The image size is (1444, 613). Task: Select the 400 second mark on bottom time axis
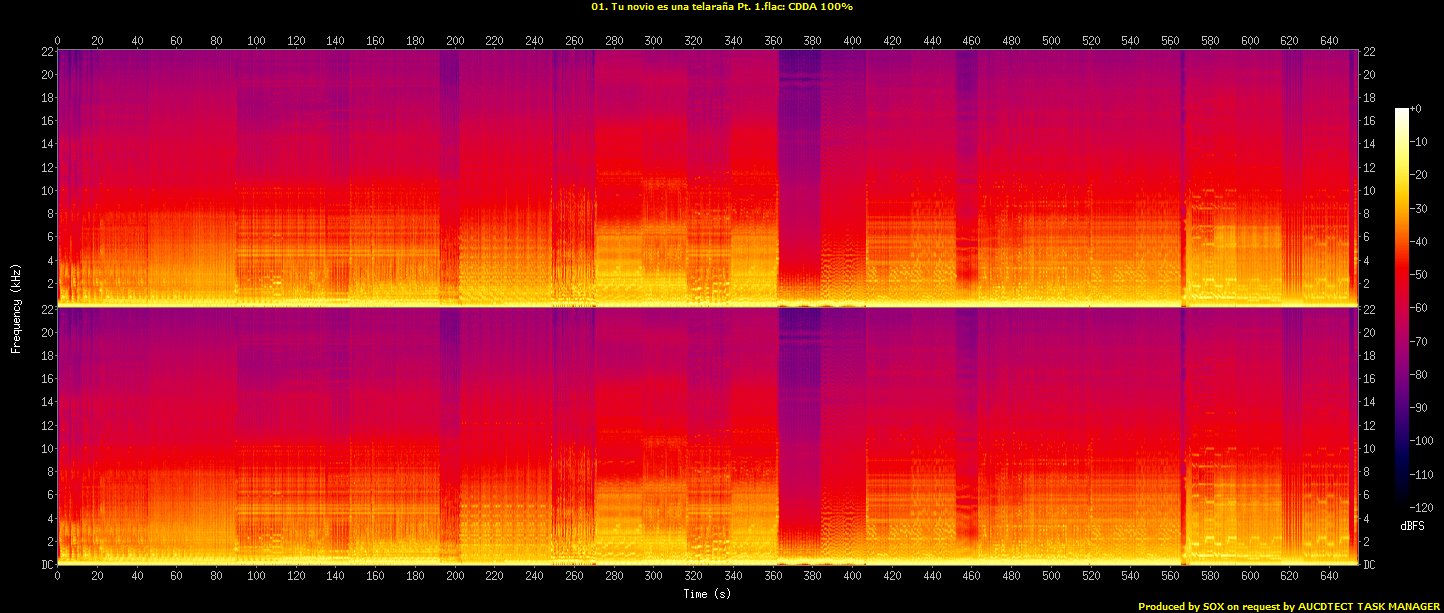(x=853, y=577)
